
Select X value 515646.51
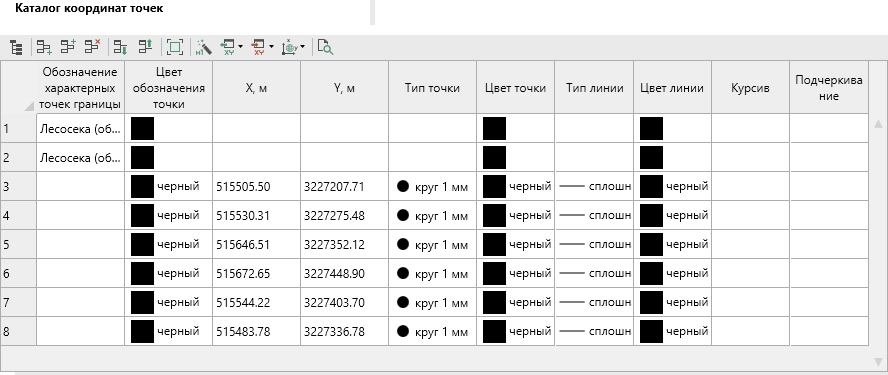pyautogui.click(x=243, y=245)
